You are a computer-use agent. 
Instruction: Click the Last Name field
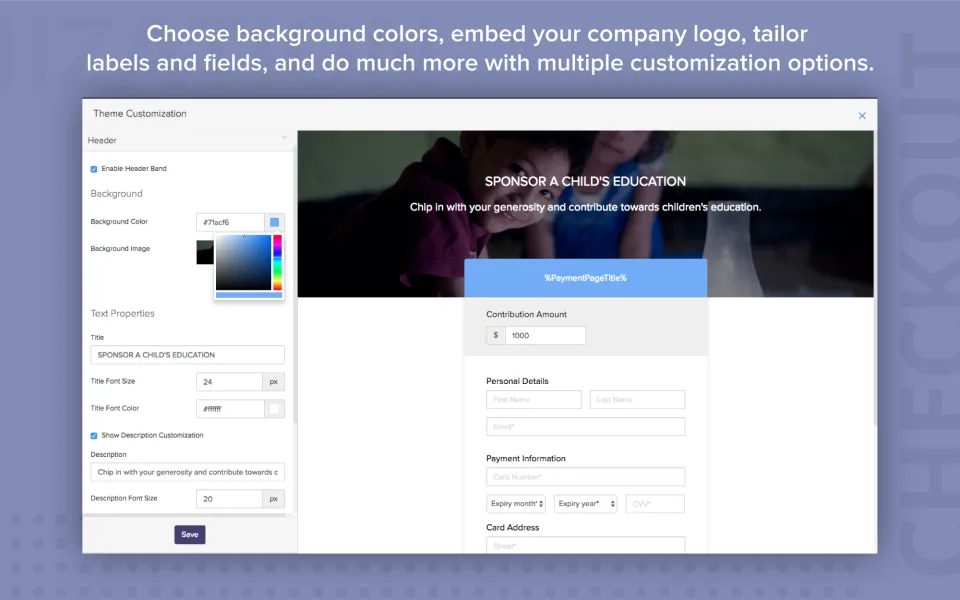click(637, 400)
